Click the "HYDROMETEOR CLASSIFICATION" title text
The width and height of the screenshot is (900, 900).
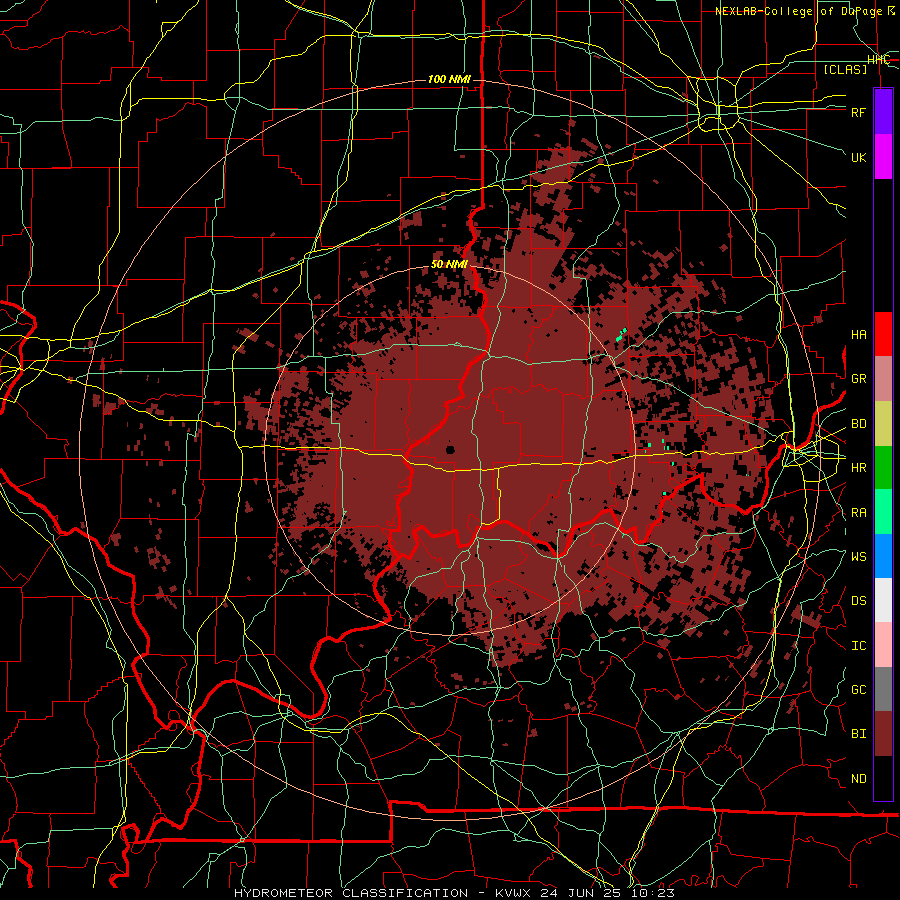click(351, 893)
